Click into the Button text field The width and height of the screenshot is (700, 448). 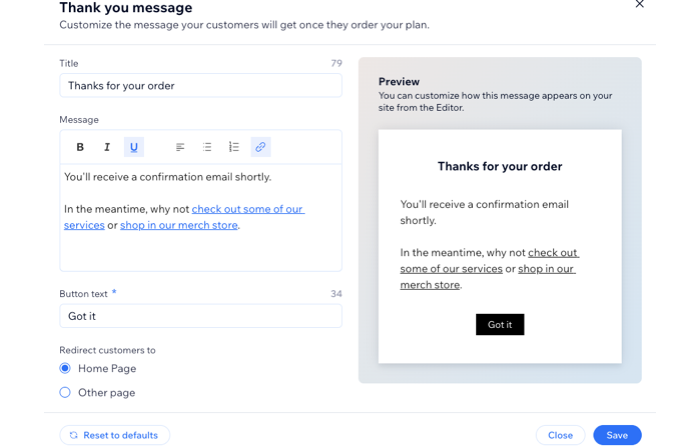click(x=200, y=316)
